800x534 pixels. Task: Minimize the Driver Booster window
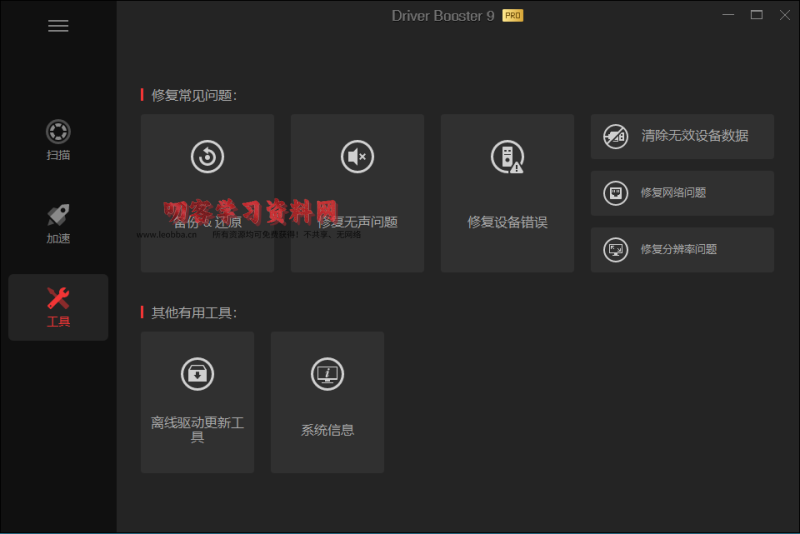pyautogui.click(x=728, y=15)
